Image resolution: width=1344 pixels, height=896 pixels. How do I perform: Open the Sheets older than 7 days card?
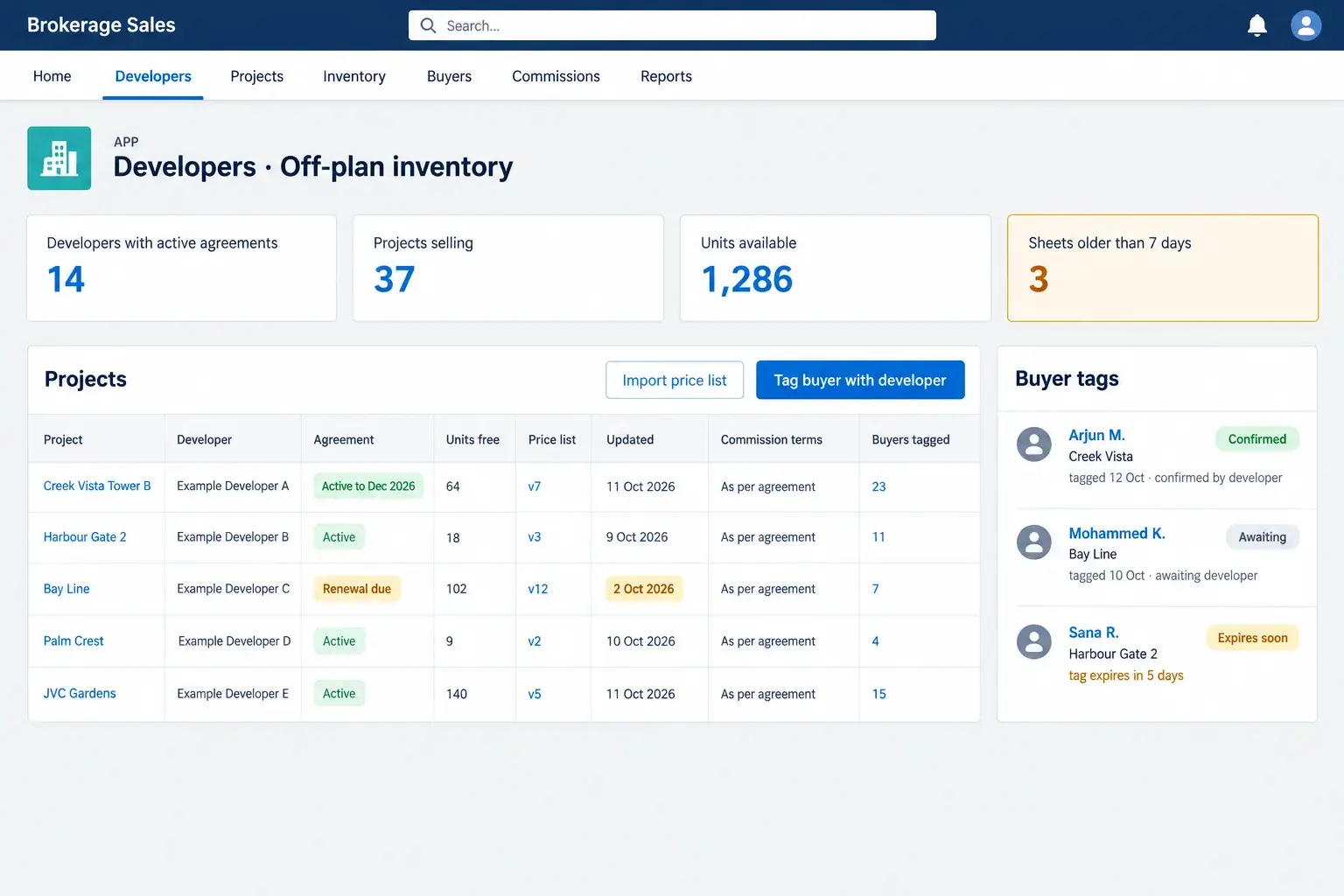point(1163,268)
